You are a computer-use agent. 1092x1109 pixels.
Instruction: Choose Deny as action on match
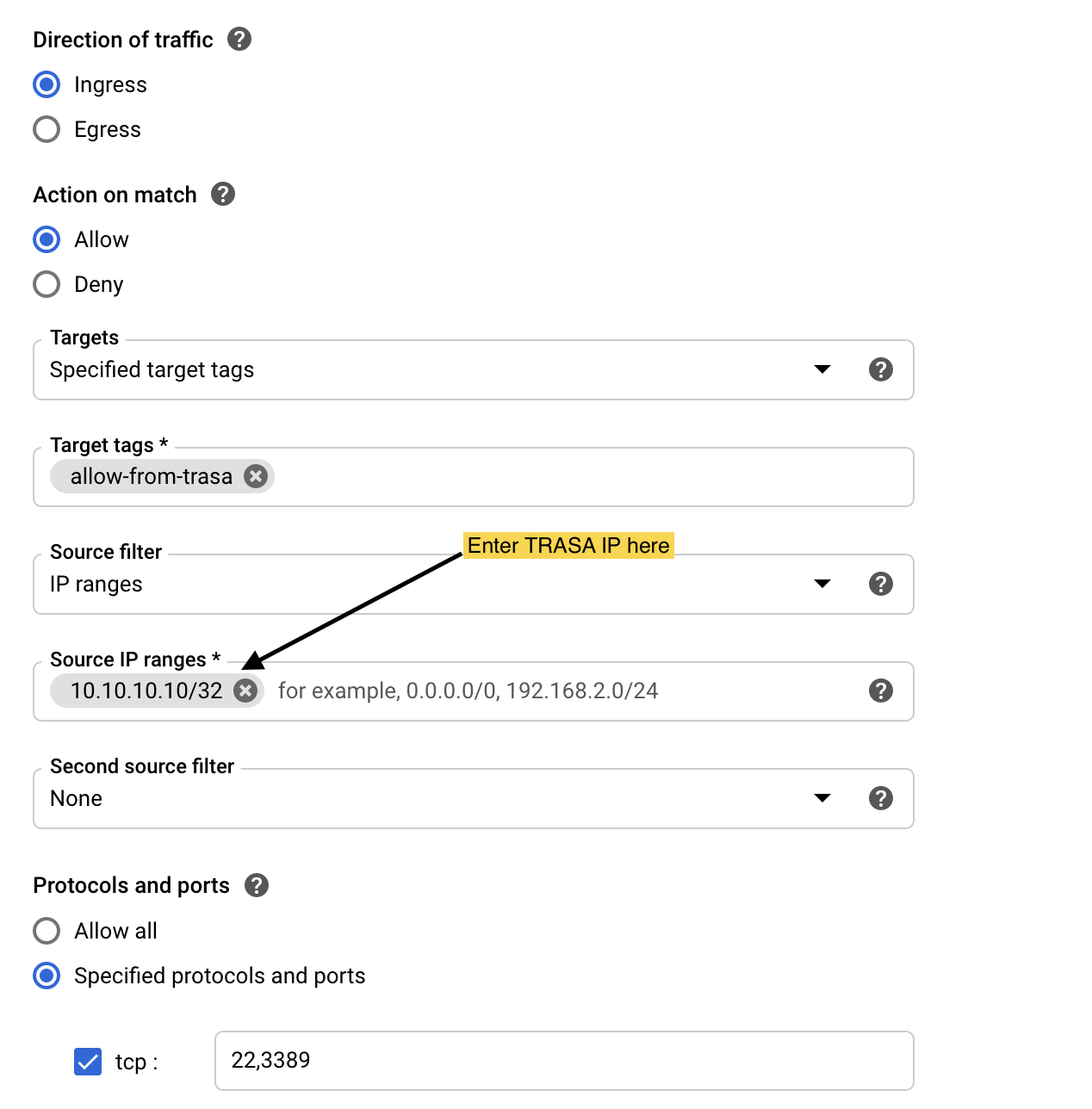(x=47, y=284)
